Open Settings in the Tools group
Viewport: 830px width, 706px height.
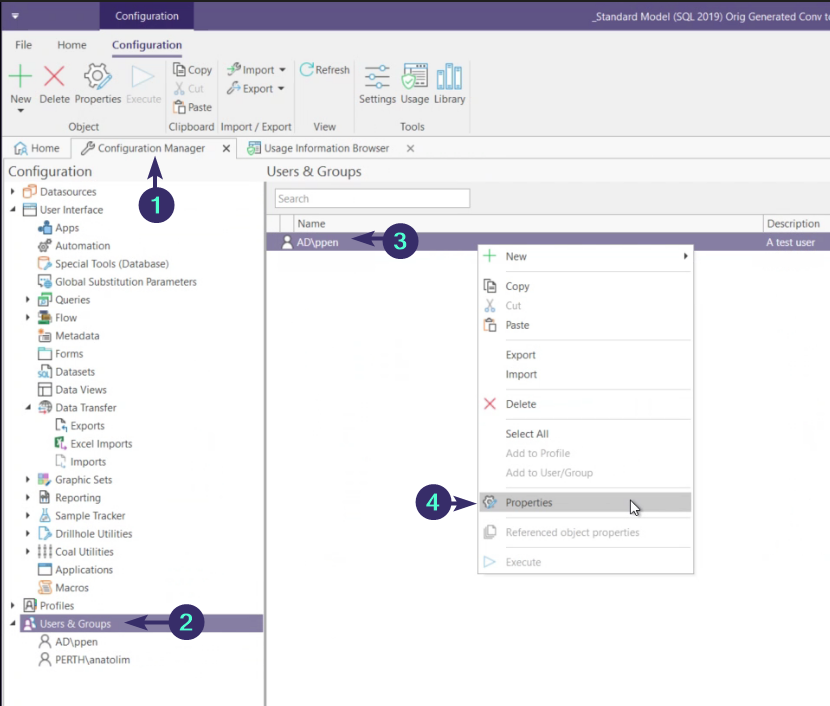pyautogui.click(x=377, y=80)
